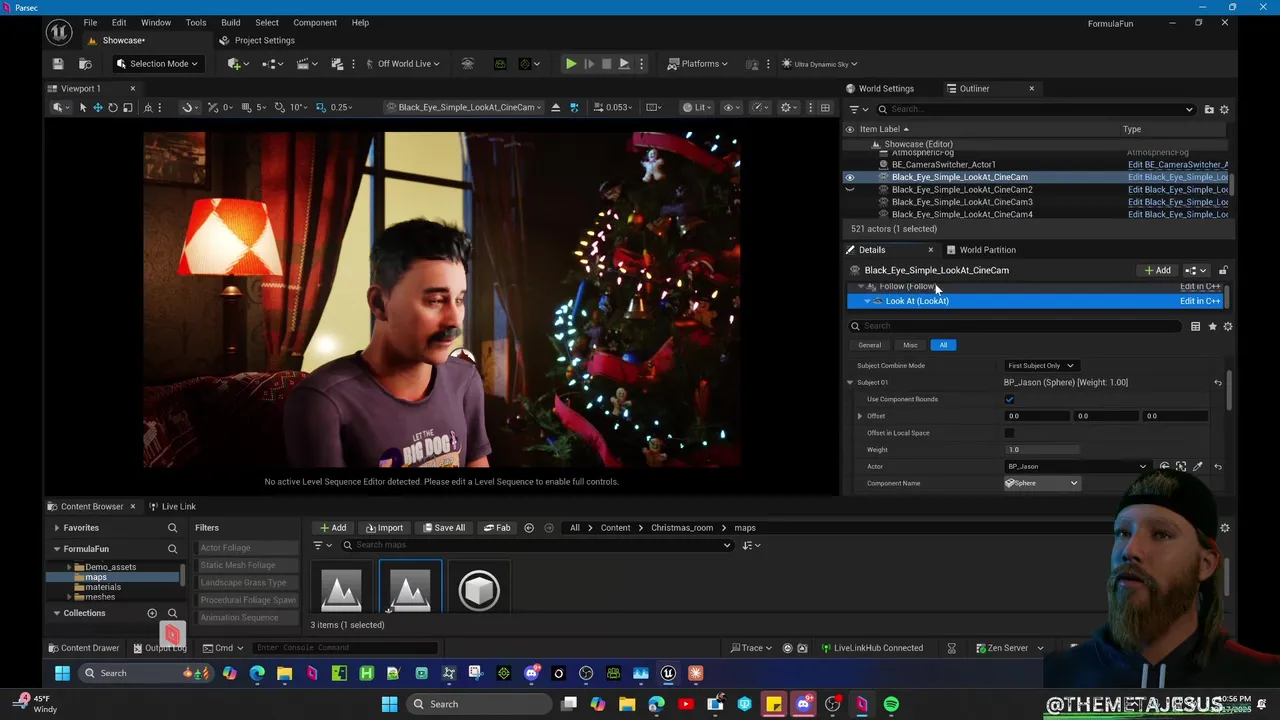
Task: Collapse the Subject 01 section
Action: (x=850, y=383)
